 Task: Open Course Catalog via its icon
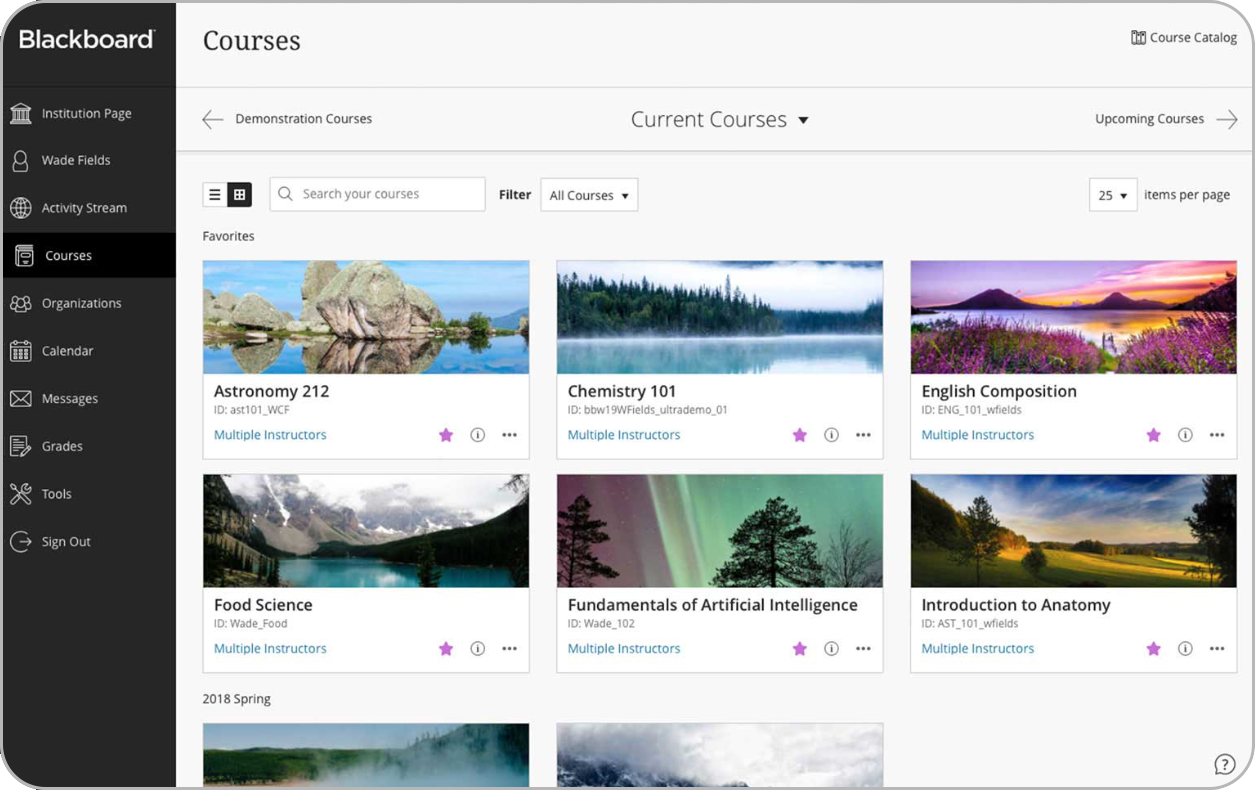coord(1138,38)
